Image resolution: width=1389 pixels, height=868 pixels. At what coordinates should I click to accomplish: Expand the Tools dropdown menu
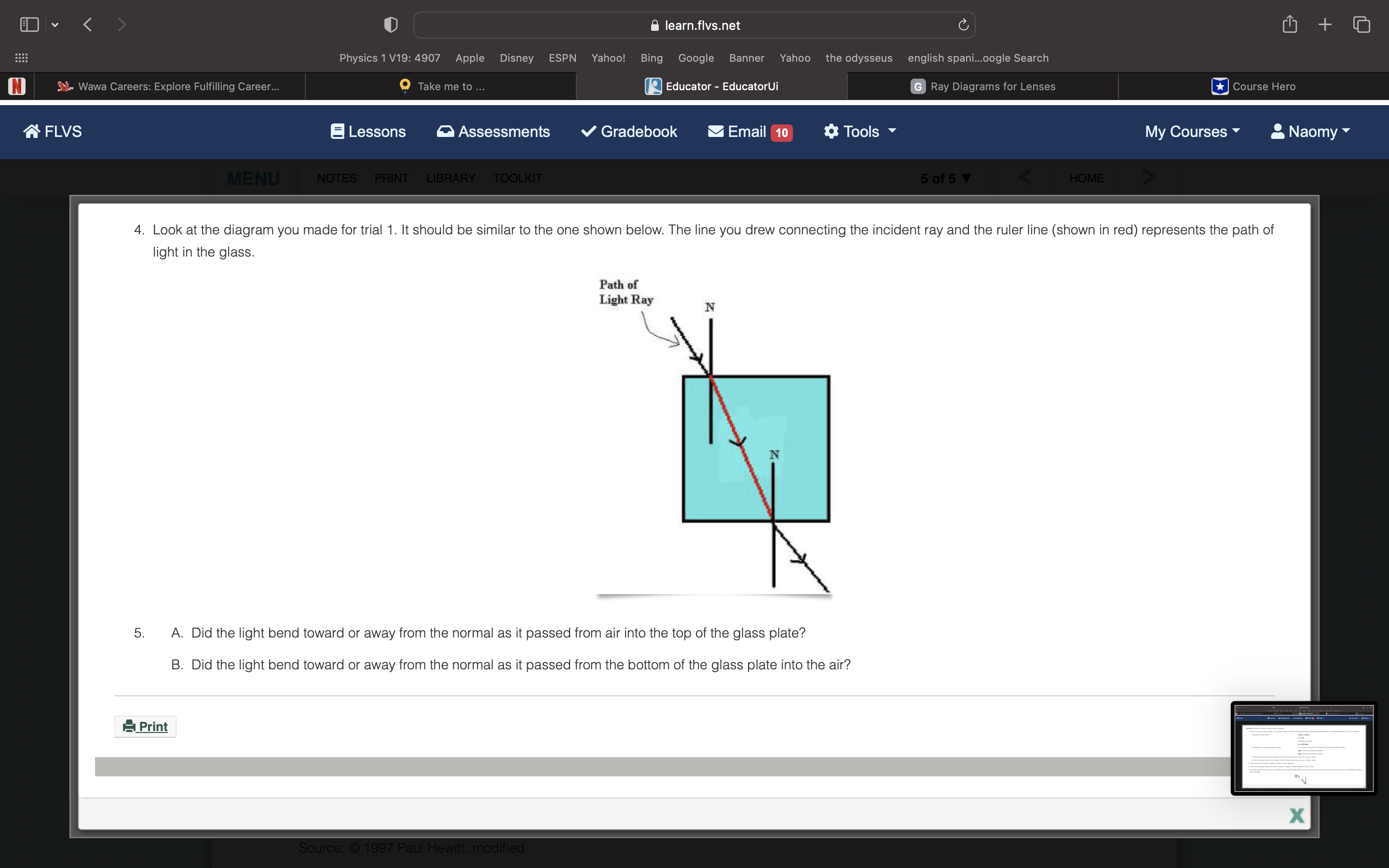860,132
